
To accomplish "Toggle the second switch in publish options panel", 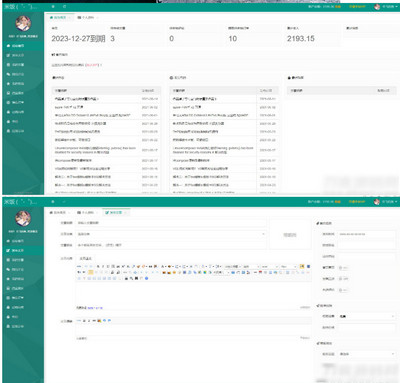I will tap(343, 279).
